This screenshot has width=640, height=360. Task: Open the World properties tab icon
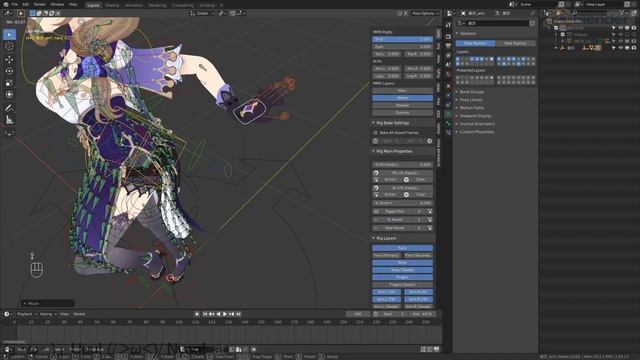(x=449, y=75)
